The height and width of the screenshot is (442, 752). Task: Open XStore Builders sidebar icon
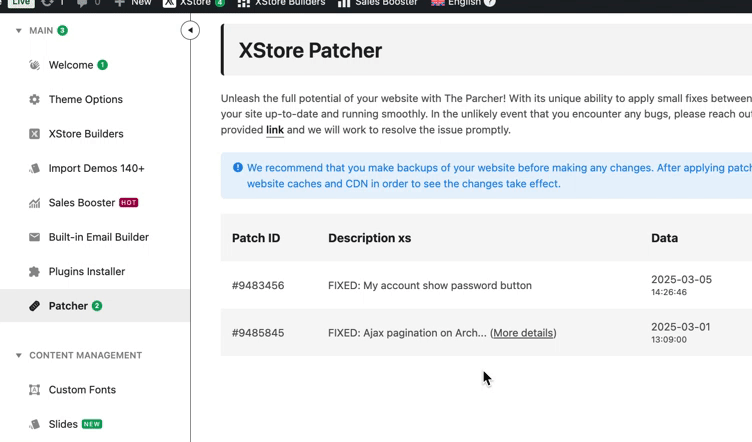pyautogui.click(x=35, y=134)
